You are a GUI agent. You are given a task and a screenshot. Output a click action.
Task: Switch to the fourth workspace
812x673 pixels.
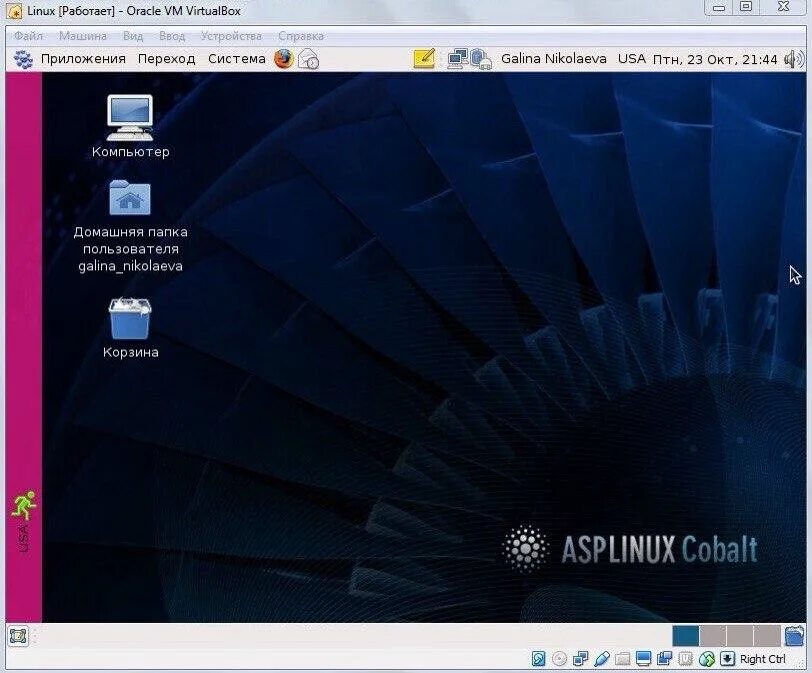pos(767,636)
